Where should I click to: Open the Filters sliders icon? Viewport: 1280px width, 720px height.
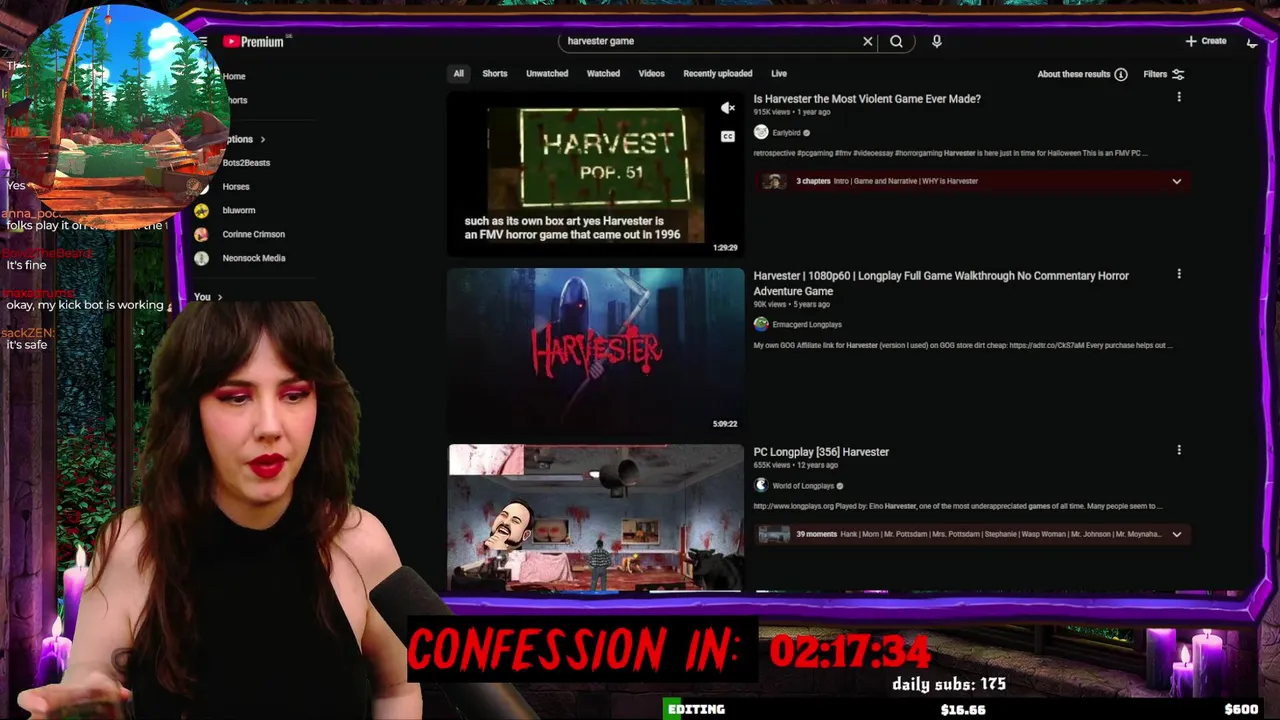point(1178,74)
